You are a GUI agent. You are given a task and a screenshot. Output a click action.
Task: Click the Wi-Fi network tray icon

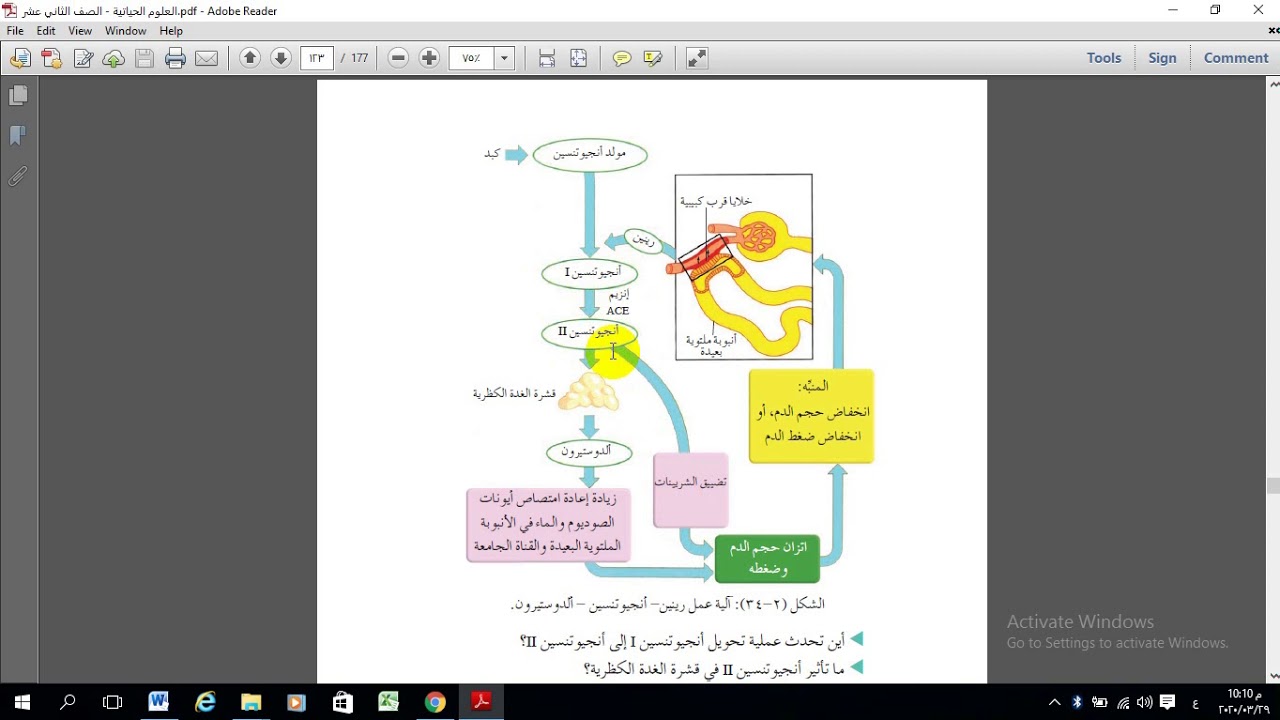point(1123,702)
